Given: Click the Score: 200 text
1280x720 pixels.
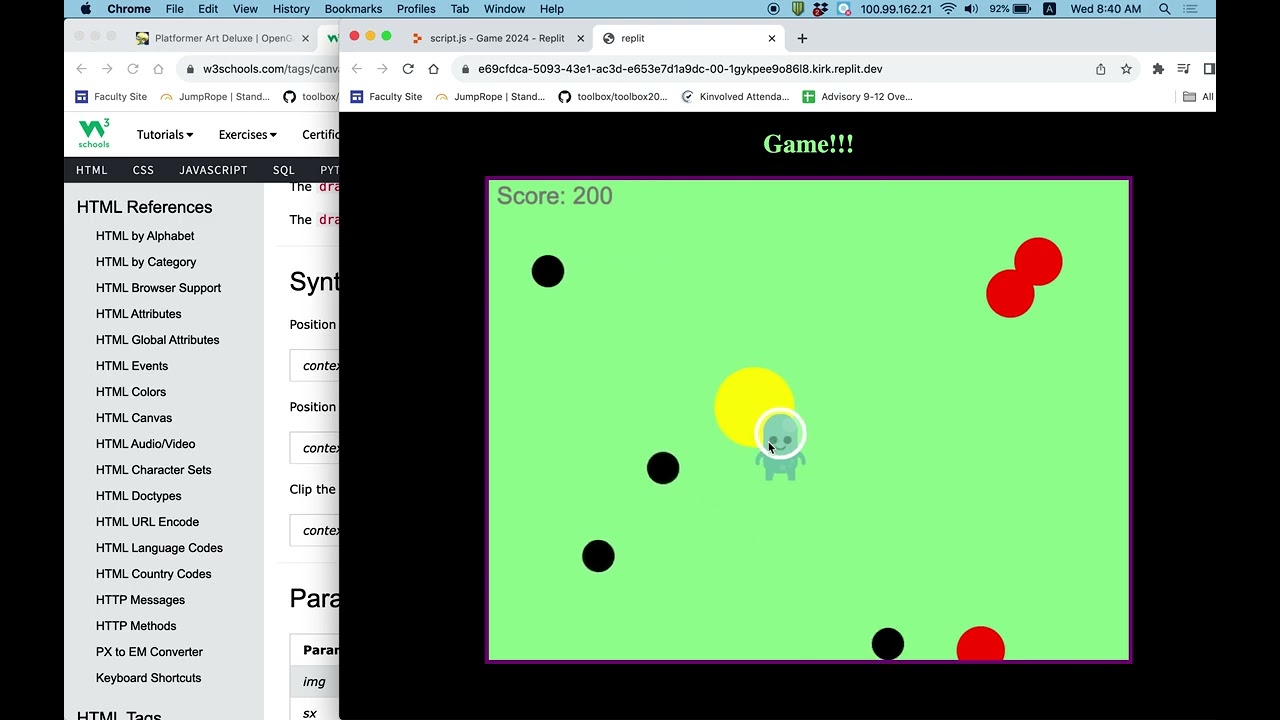Looking at the screenshot, I should click(554, 196).
